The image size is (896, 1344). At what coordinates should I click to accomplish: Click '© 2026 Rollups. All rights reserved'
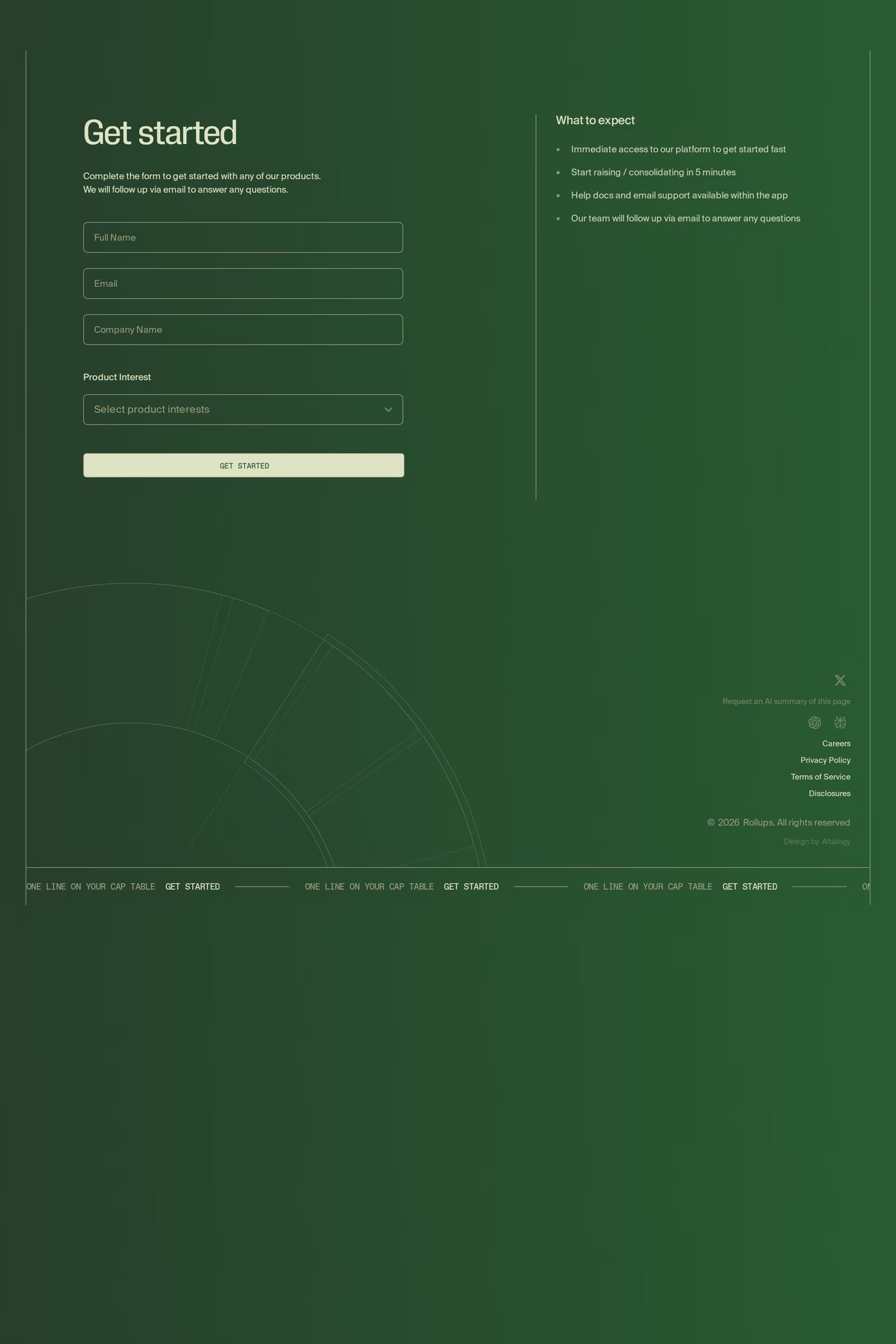[779, 822]
